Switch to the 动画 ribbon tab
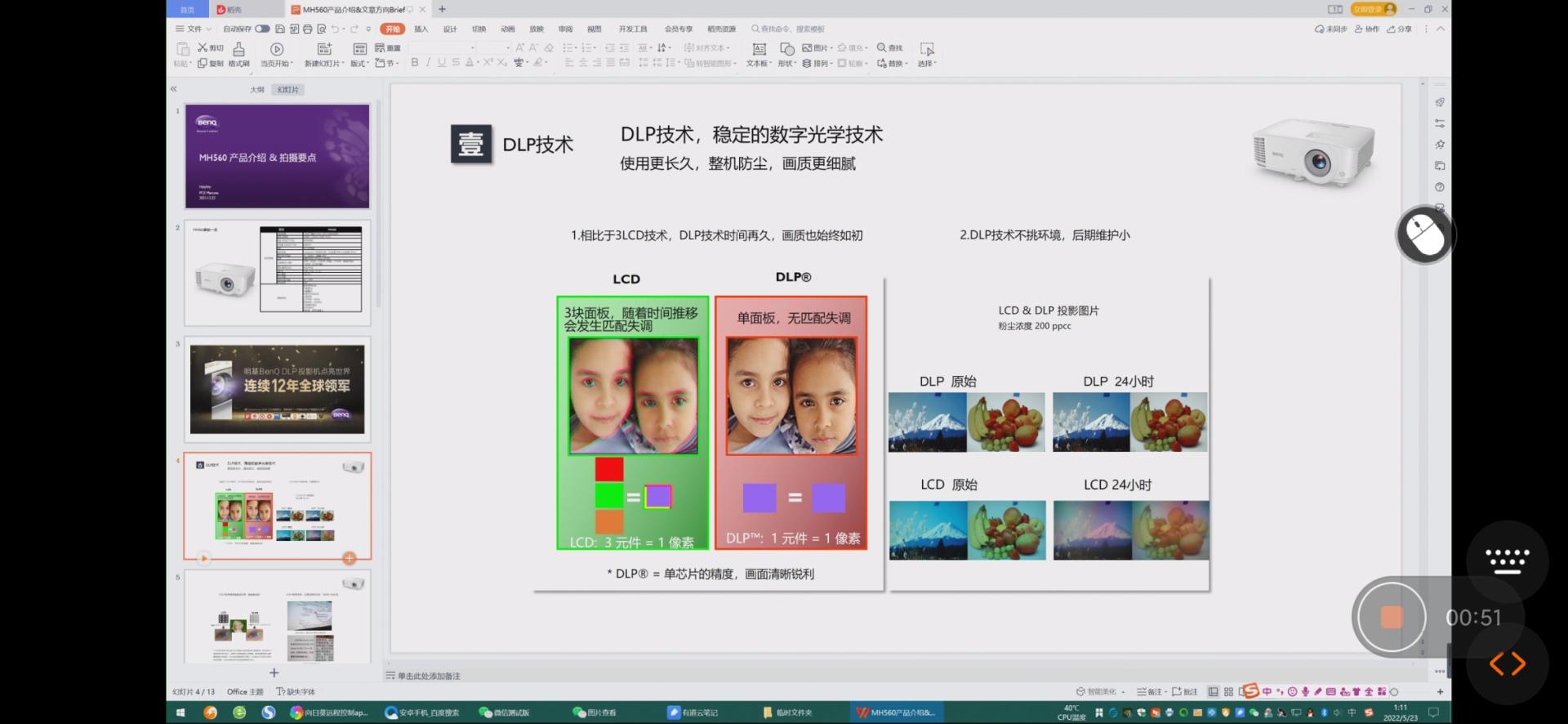This screenshot has width=1568, height=724. point(508,29)
